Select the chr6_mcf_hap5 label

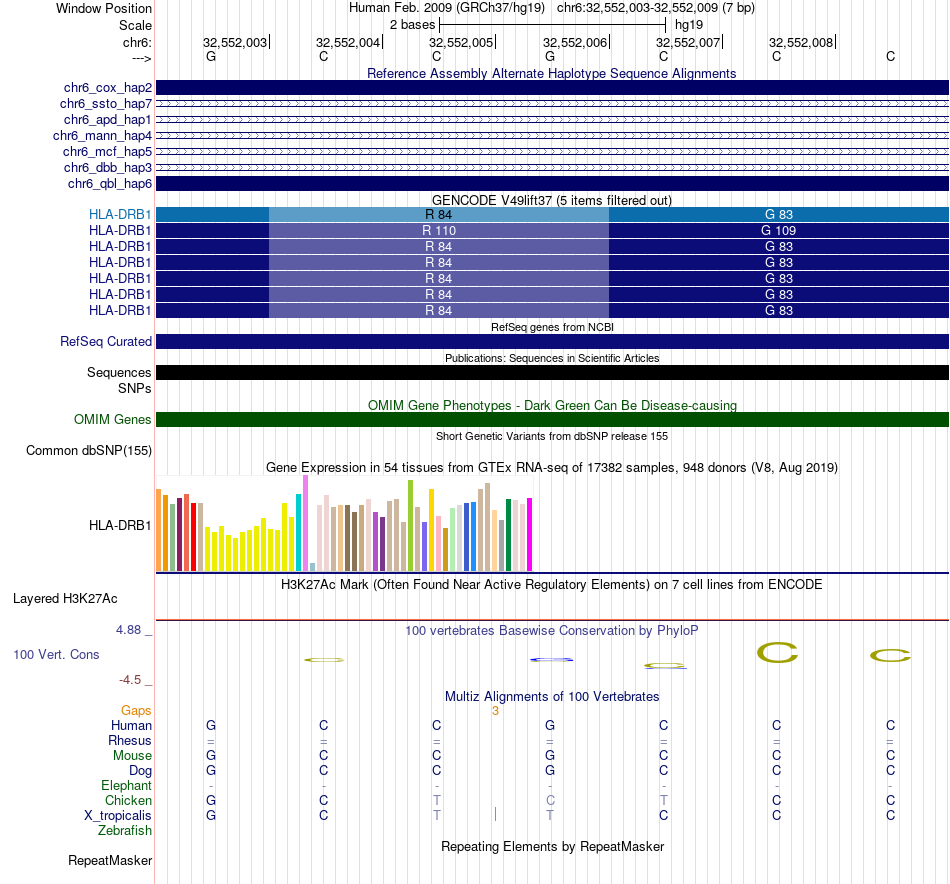(x=107, y=151)
